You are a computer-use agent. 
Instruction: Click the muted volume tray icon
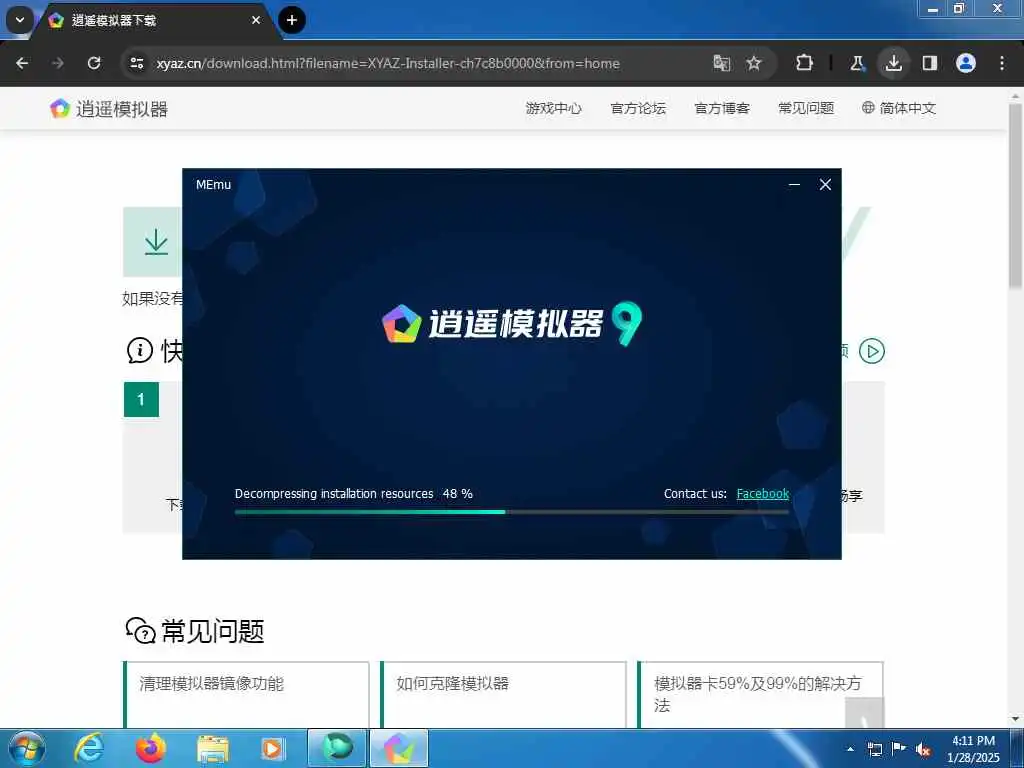[923, 749]
